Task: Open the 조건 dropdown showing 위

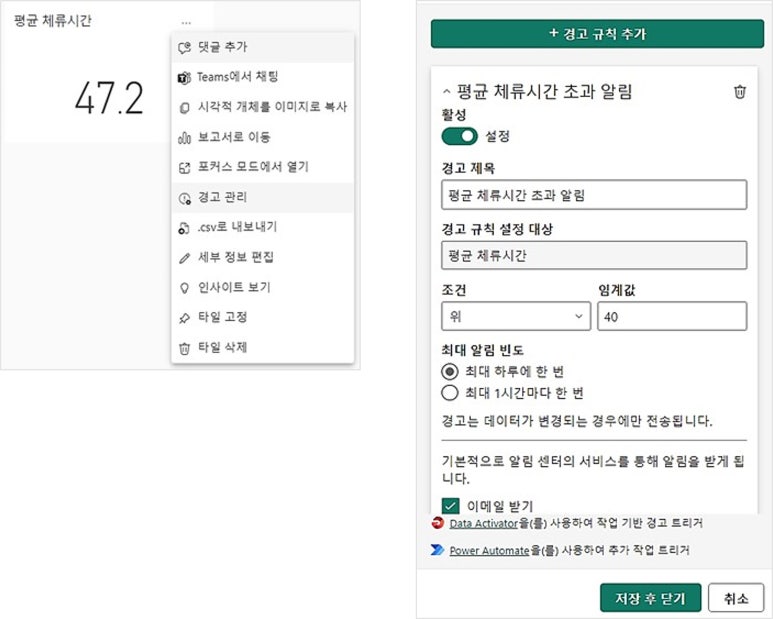Action: [x=515, y=317]
